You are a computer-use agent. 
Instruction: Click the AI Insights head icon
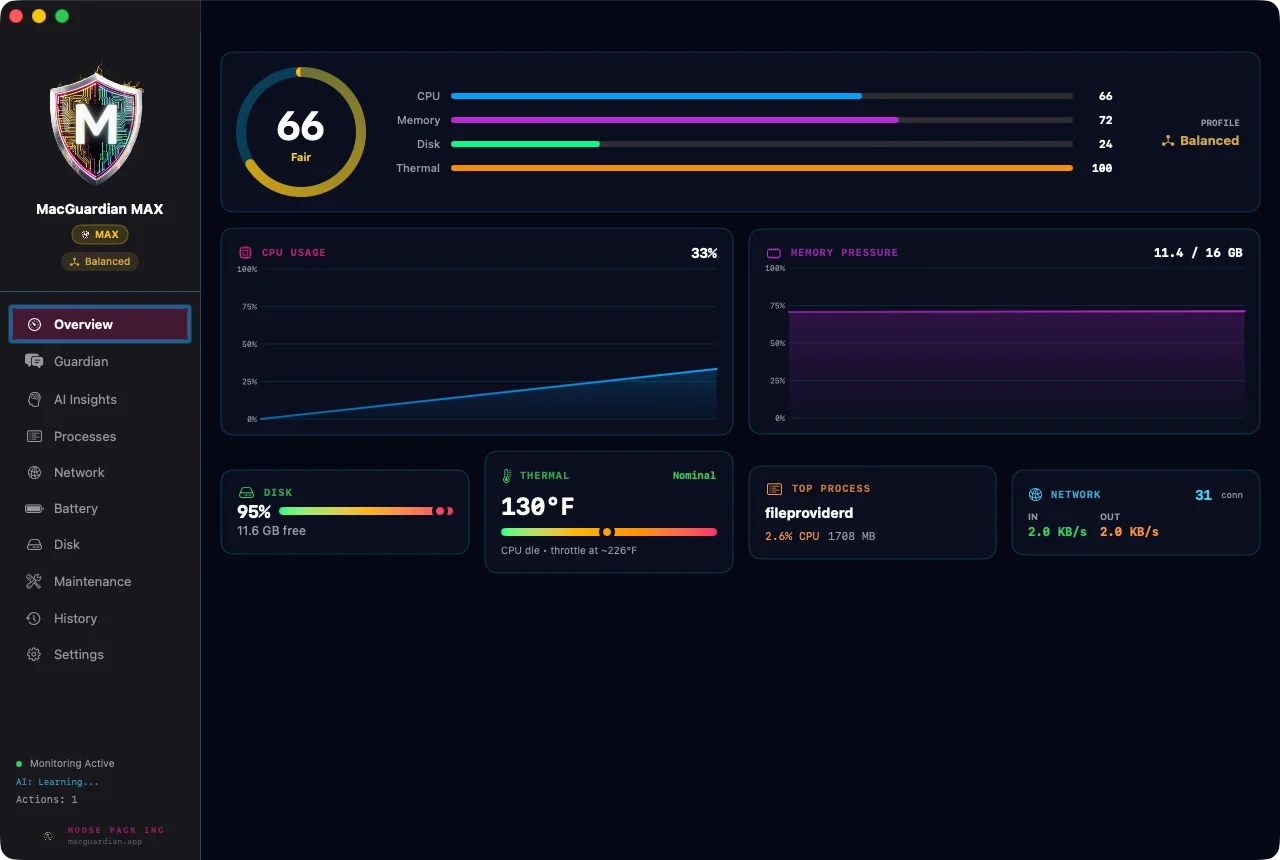[x=34, y=399]
